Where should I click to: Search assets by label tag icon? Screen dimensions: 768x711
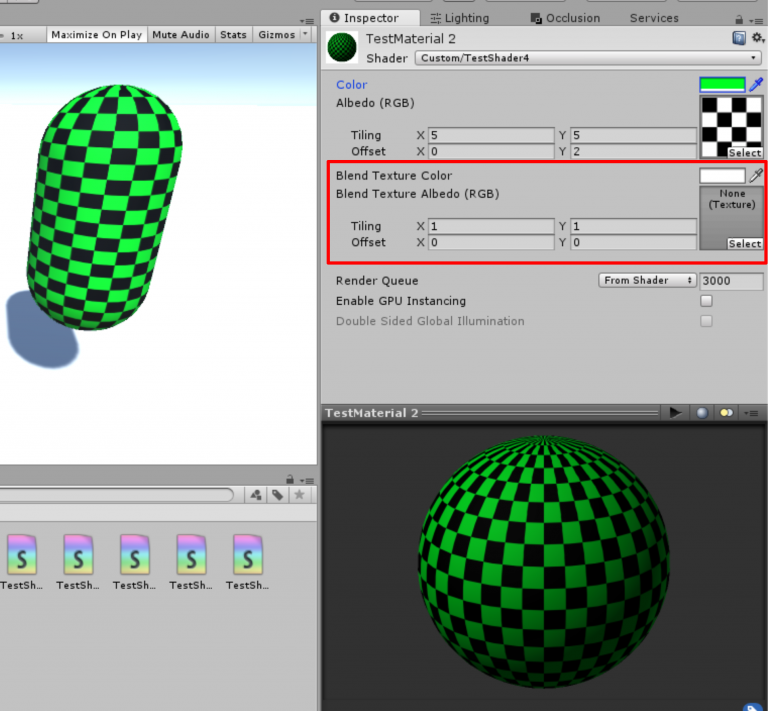point(277,495)
